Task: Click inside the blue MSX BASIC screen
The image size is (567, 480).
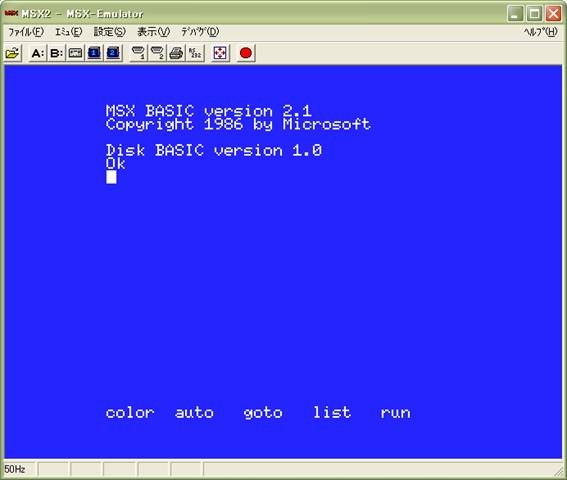Action: [283, 262]
